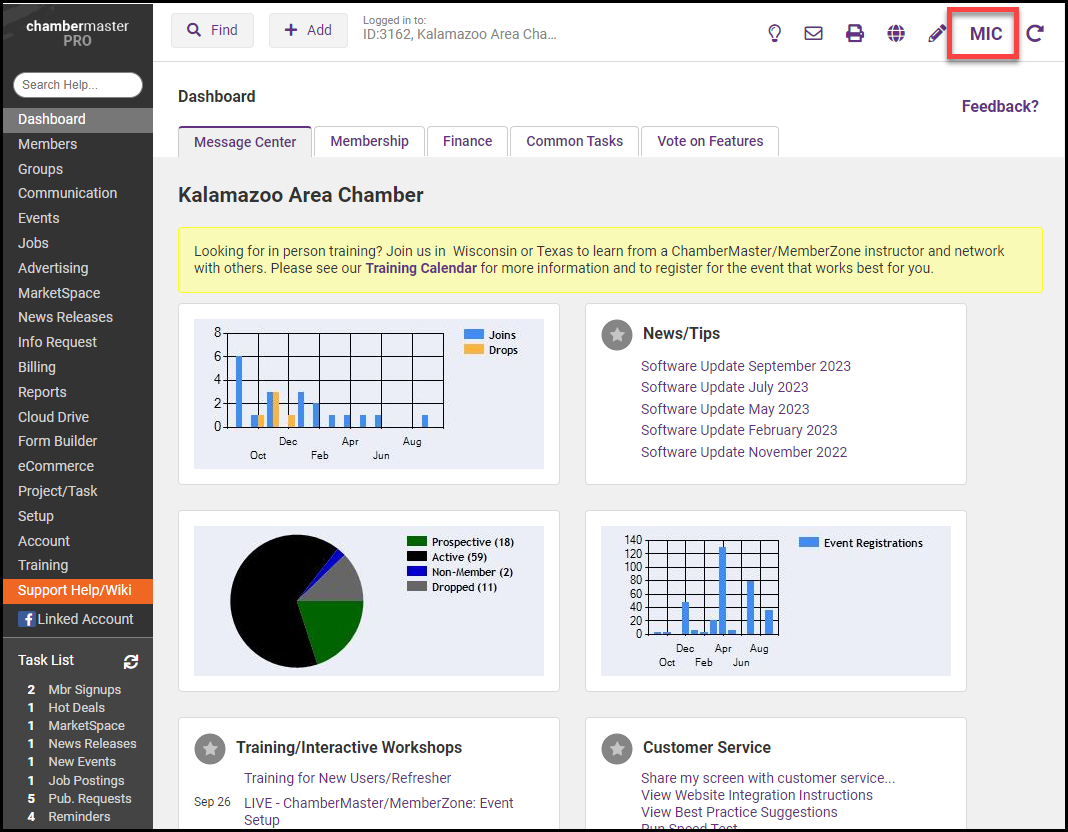Click the pencil edit icon

coord(937,33)
